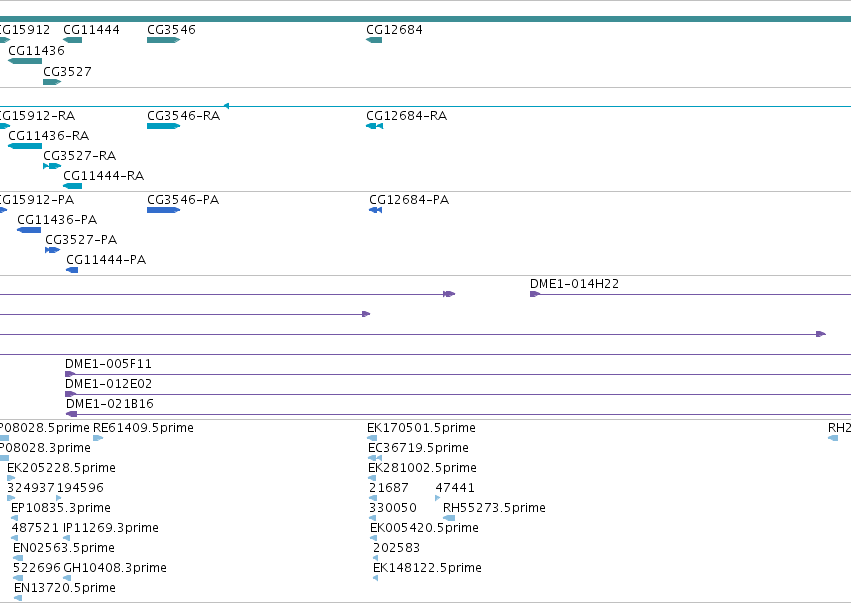Screen dimensions: 851x603
Task: Click the CG11436-RA transcript glyph
Action: coord(25,146)
